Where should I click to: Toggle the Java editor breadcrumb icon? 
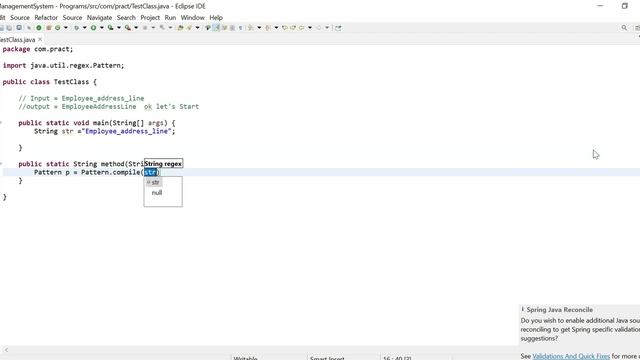coord(208,28)
